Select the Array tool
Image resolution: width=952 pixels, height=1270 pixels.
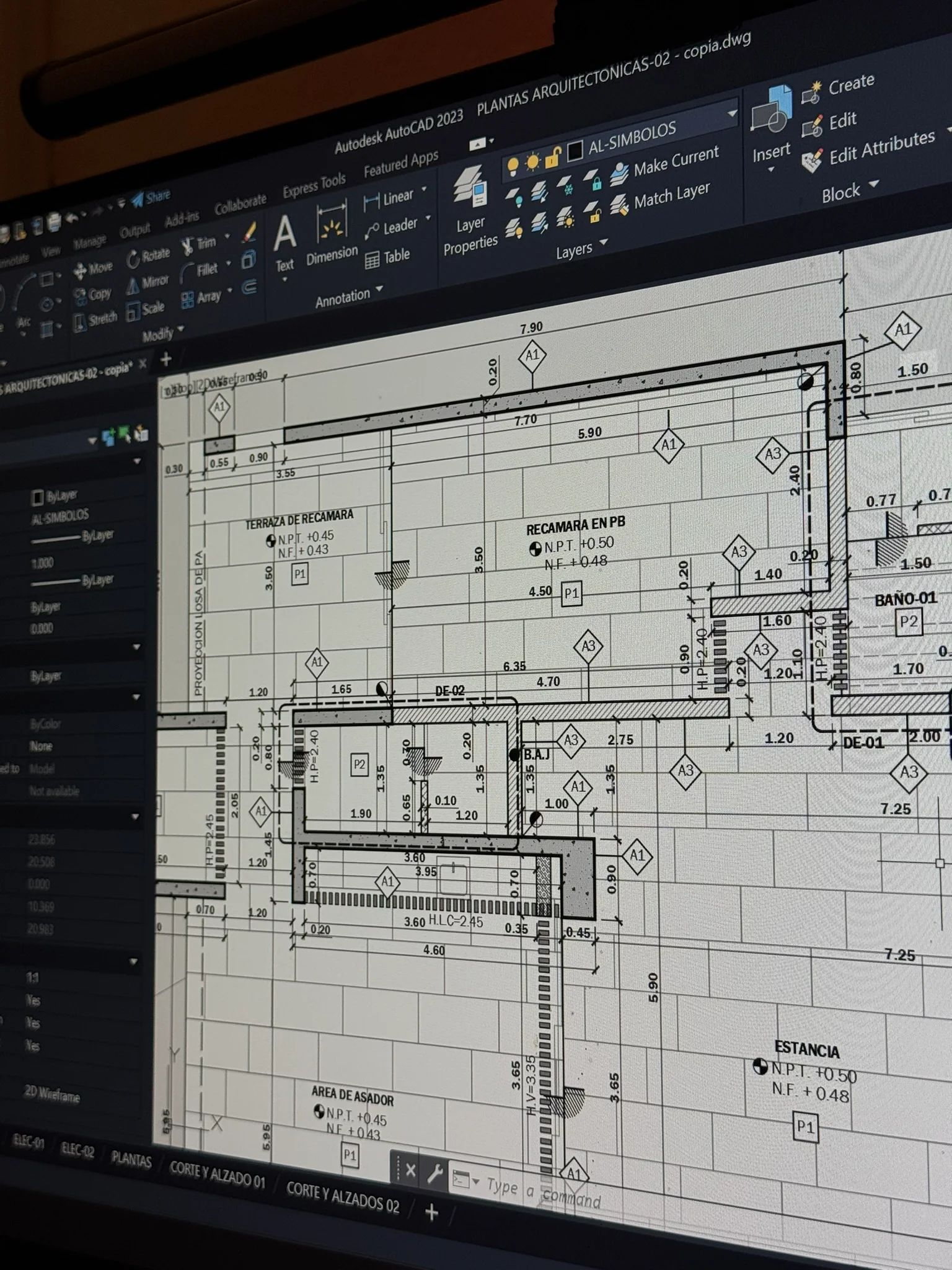pos(201,298)
